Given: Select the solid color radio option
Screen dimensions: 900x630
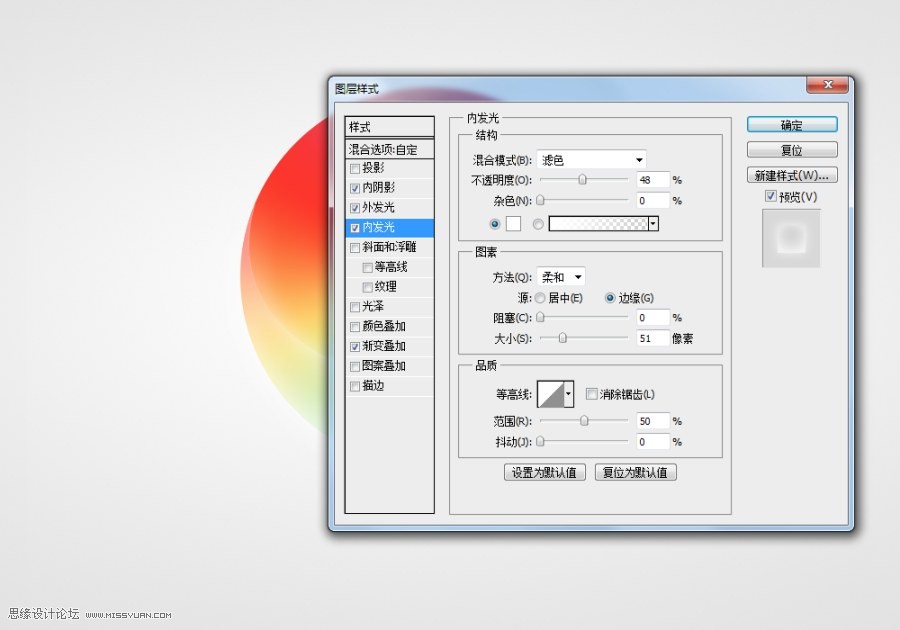Looking at the screenshot, I should [494, 223].
